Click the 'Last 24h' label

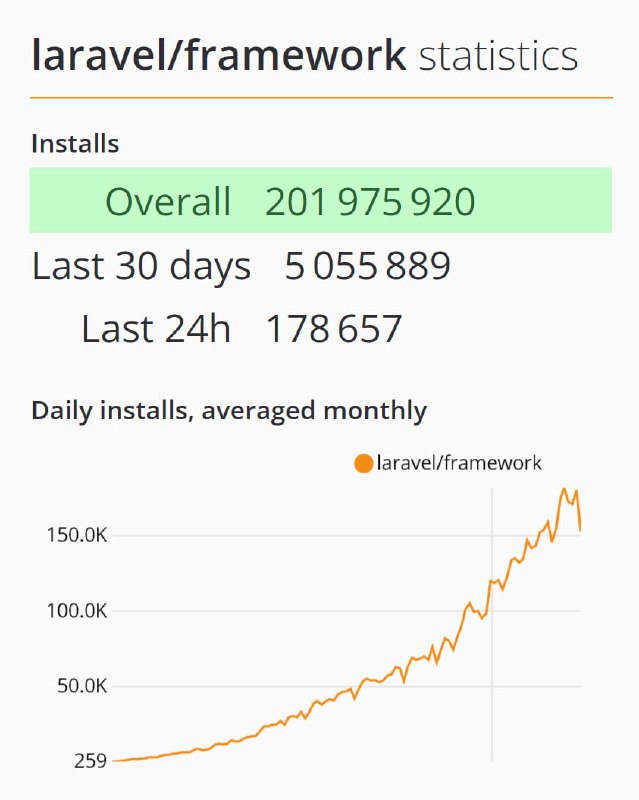156,329
